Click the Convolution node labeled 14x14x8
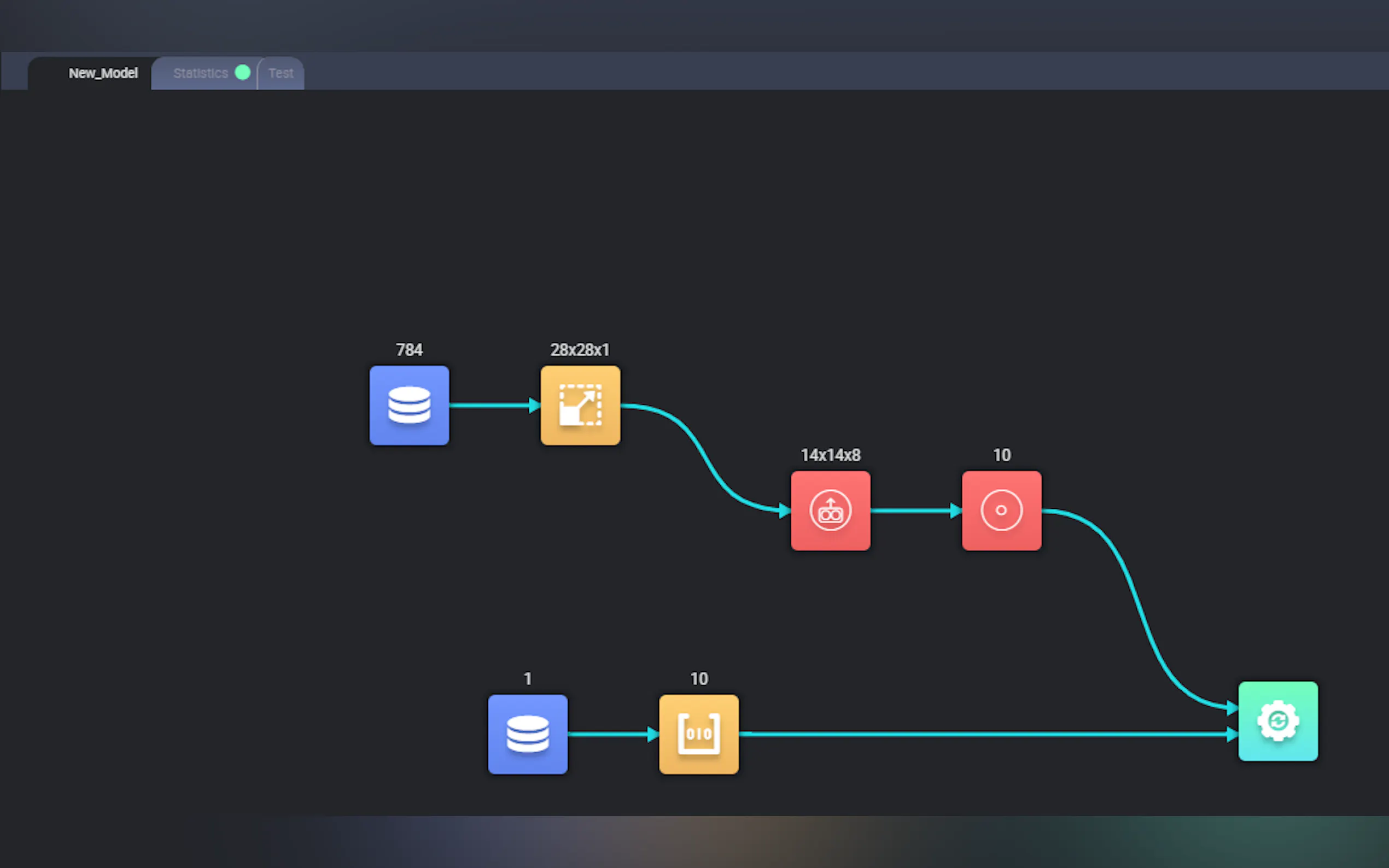 pyautogui.click(x=830, y=511)
